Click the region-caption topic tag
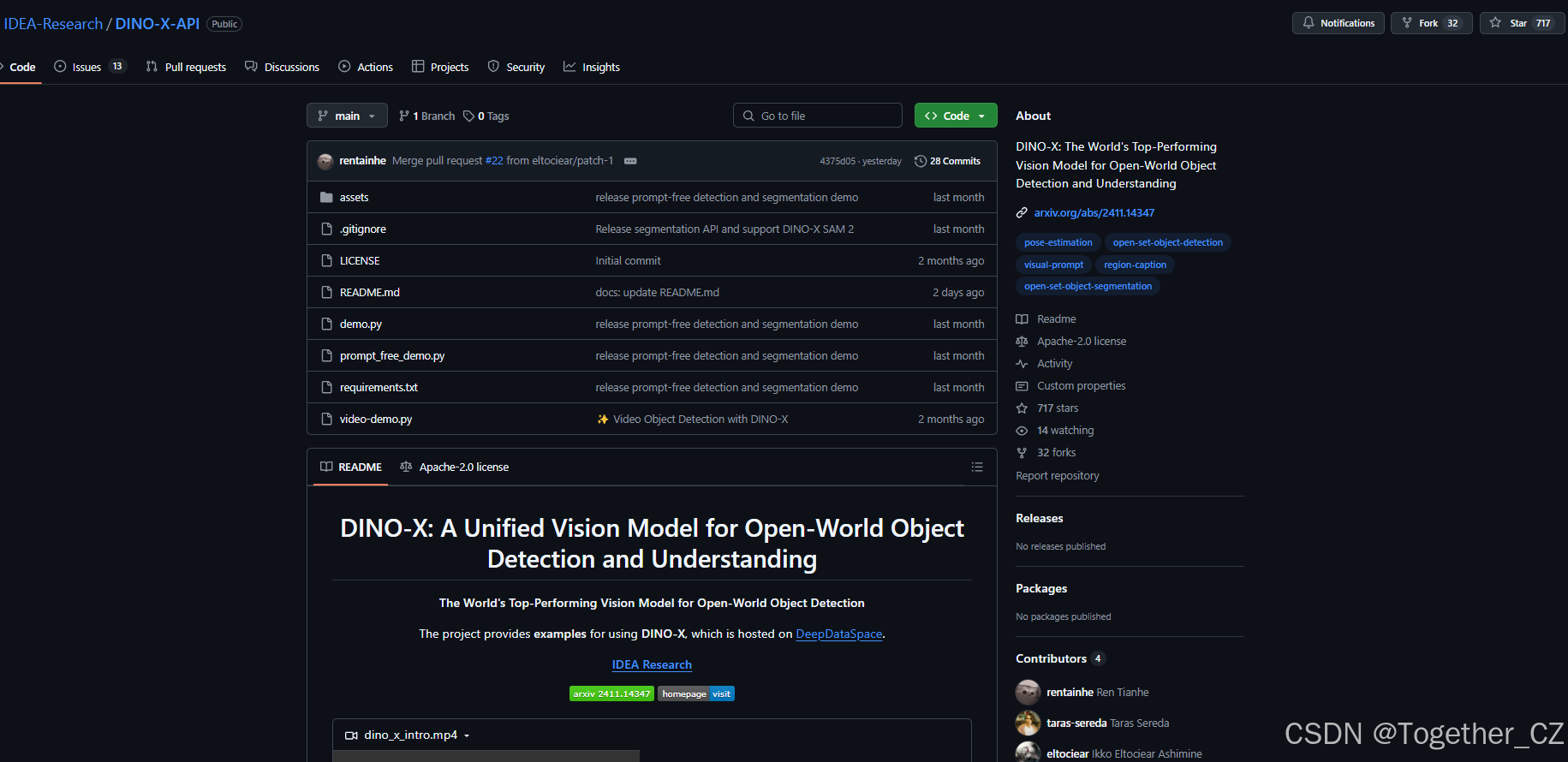 [1135, 265]
